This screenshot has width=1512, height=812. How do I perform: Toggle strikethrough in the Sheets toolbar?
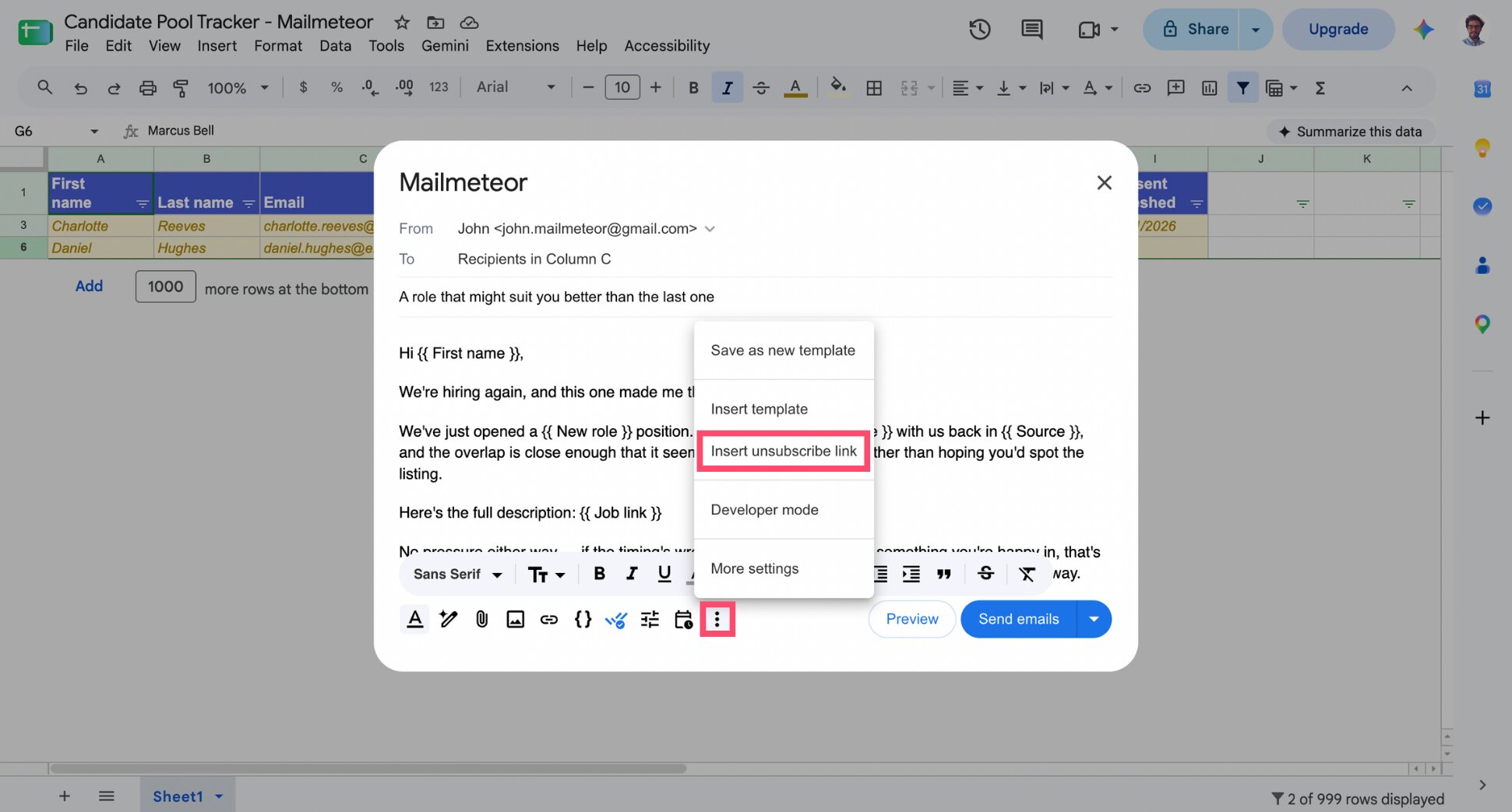(761, 88)
